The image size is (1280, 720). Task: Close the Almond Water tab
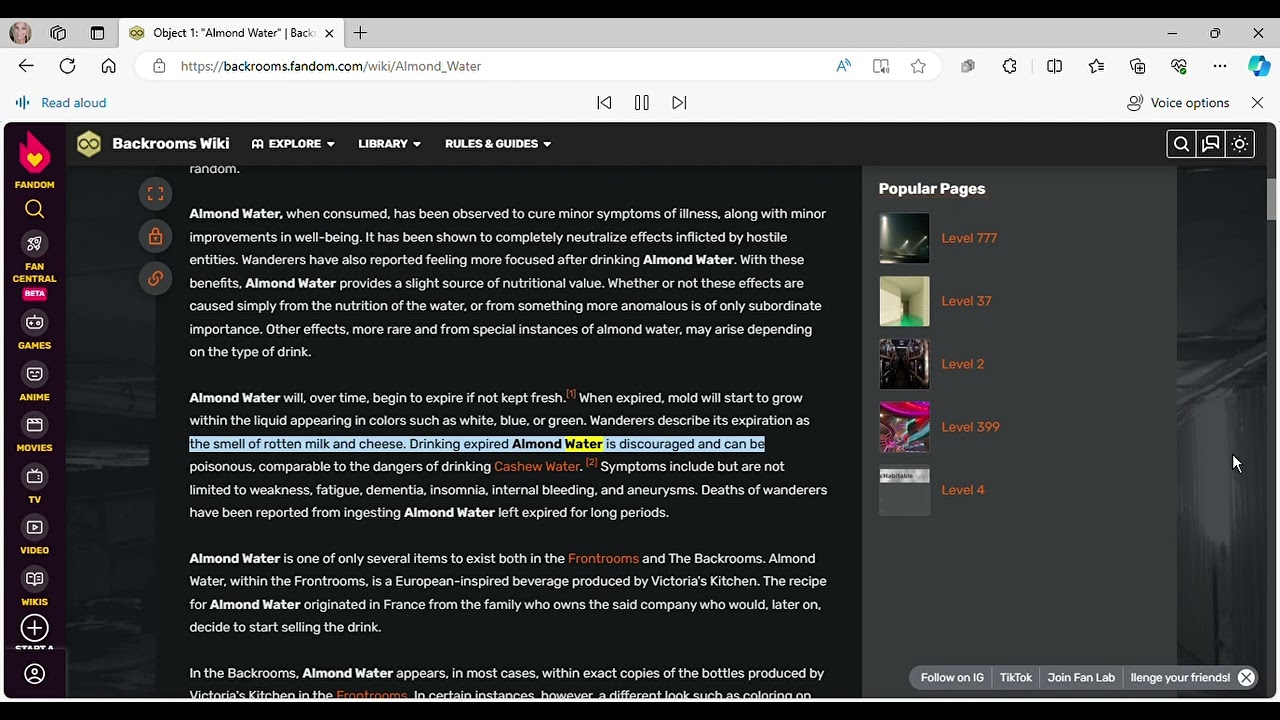click(x=329, y=33)
